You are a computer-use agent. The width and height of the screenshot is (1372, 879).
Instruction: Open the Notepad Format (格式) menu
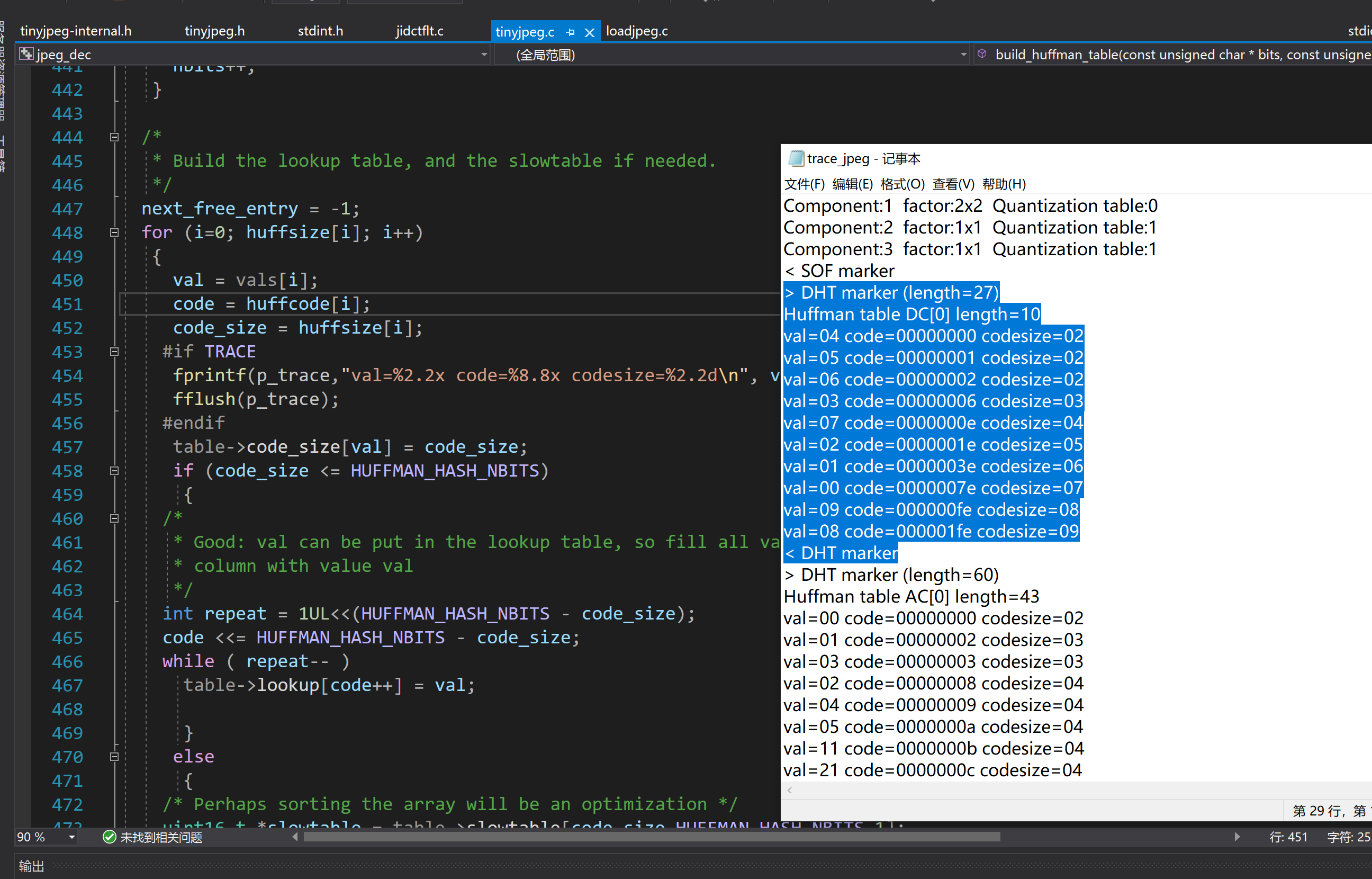coord(902,184)
